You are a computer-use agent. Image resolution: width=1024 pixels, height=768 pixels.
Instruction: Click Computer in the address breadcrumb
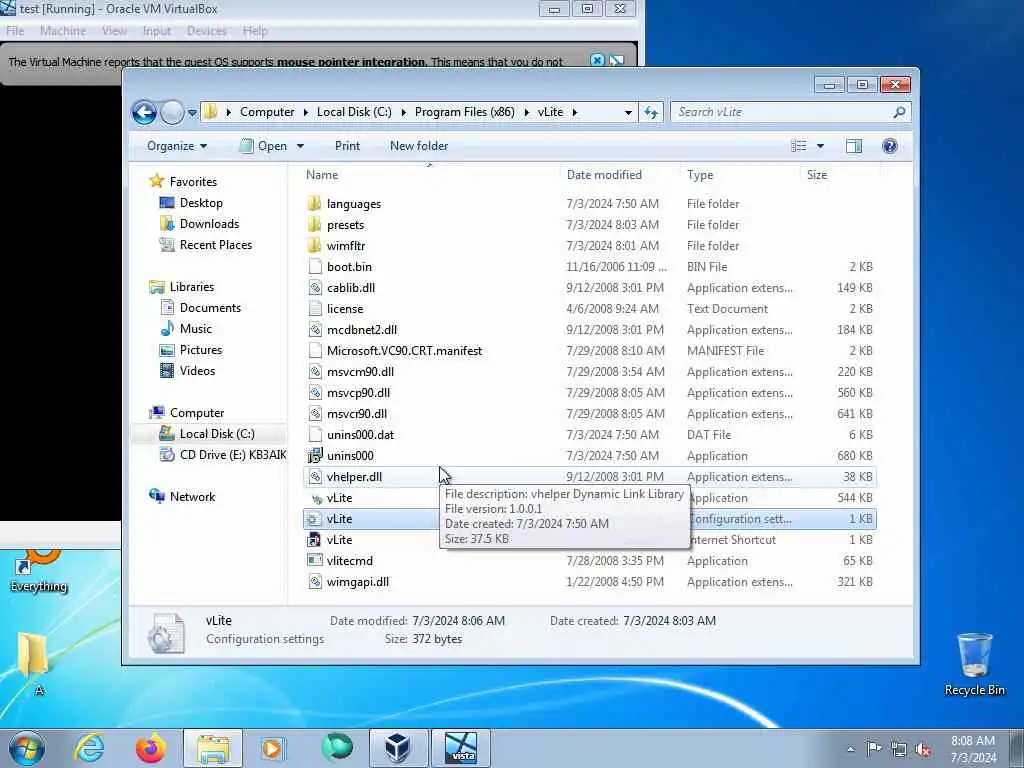(267, 112)
